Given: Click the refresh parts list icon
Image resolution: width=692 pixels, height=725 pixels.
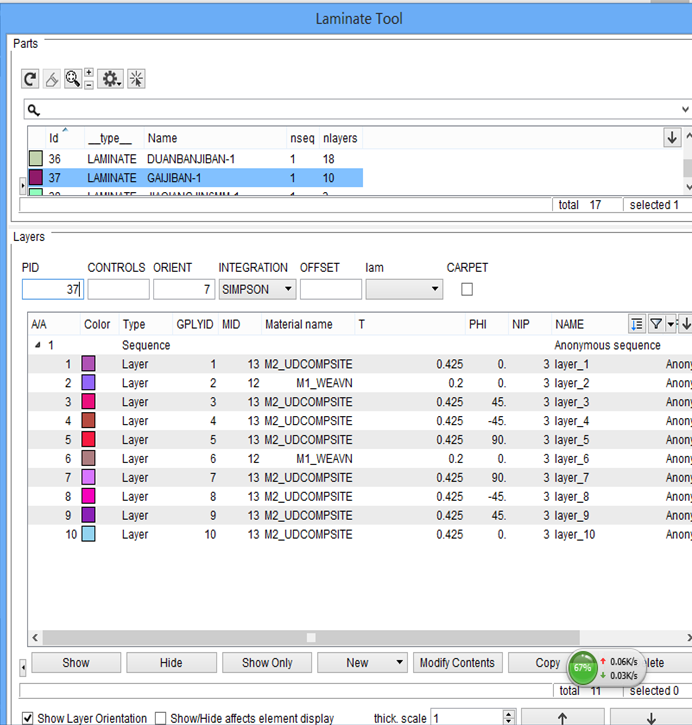Looking at the screenshot, I should [x=30, y=79].
